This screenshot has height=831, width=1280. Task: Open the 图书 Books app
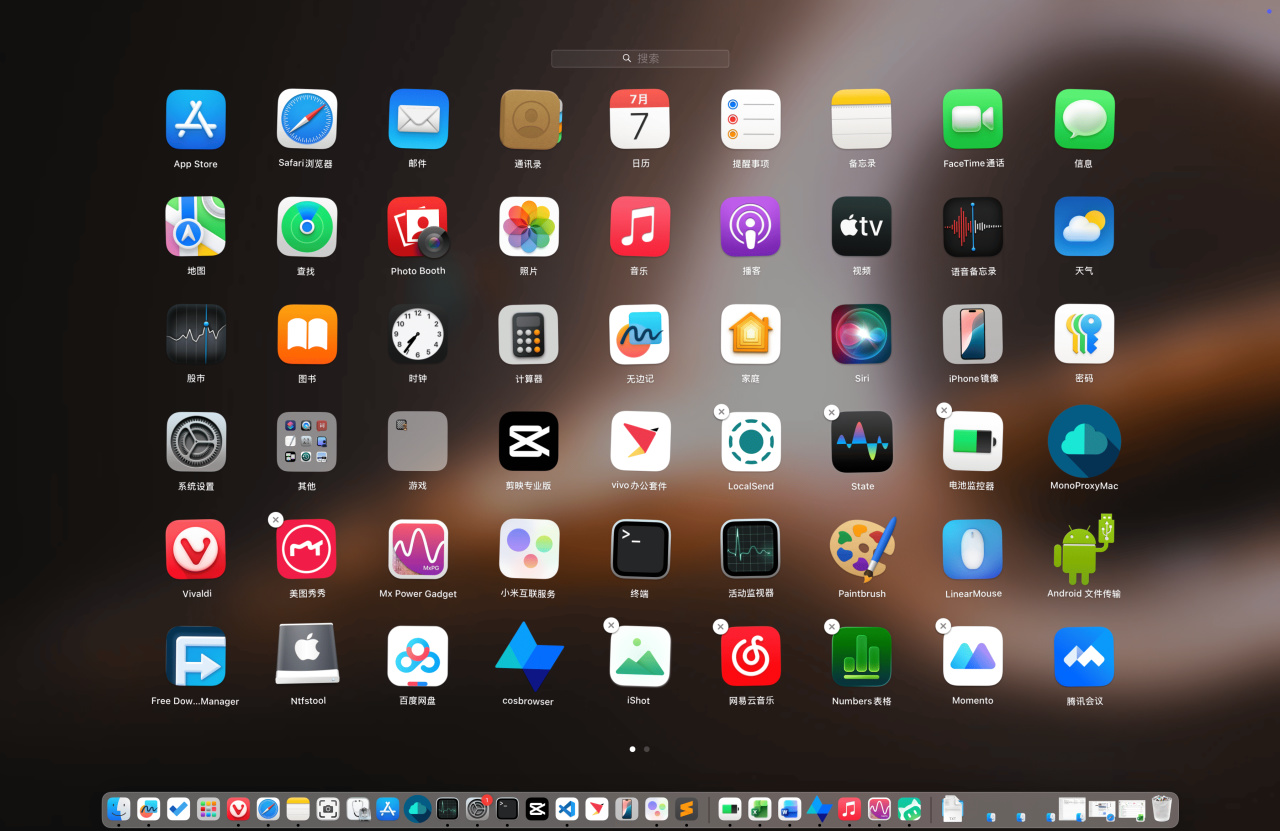(307, 334)
